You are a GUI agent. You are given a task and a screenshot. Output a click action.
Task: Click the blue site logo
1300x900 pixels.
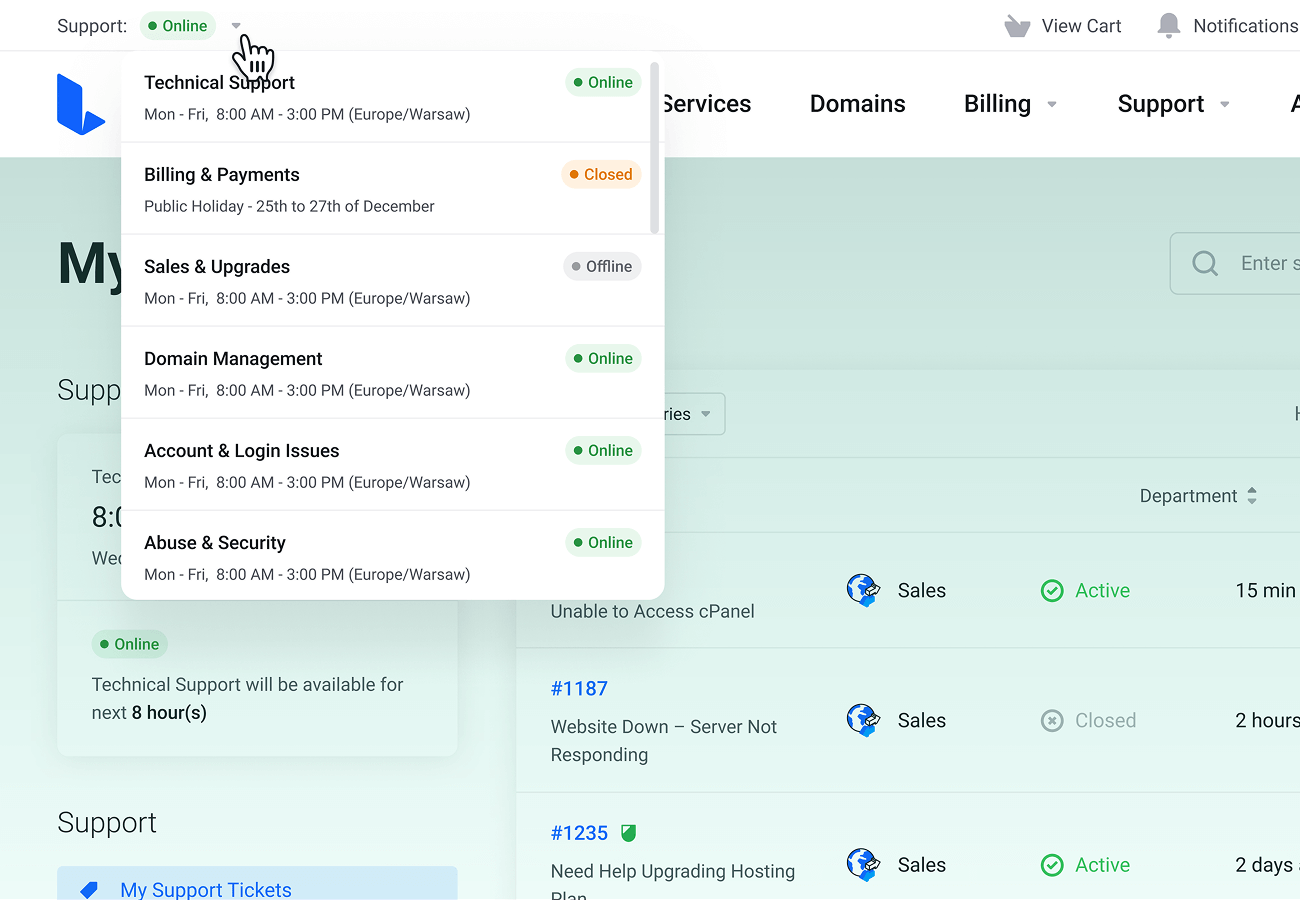(81, 104)
